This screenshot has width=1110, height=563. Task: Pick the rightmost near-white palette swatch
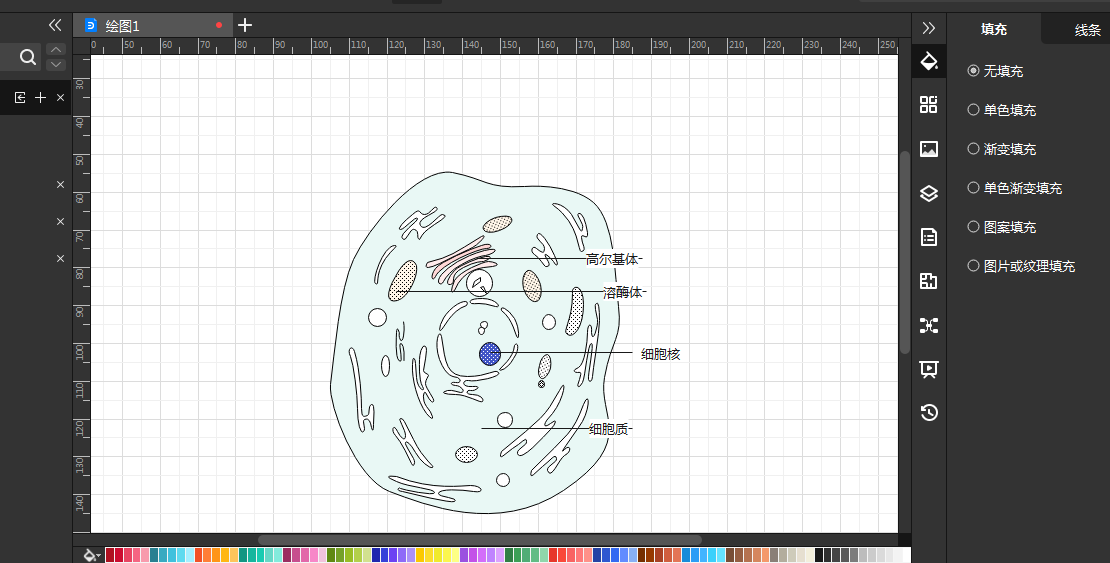[x=906, y=555]
